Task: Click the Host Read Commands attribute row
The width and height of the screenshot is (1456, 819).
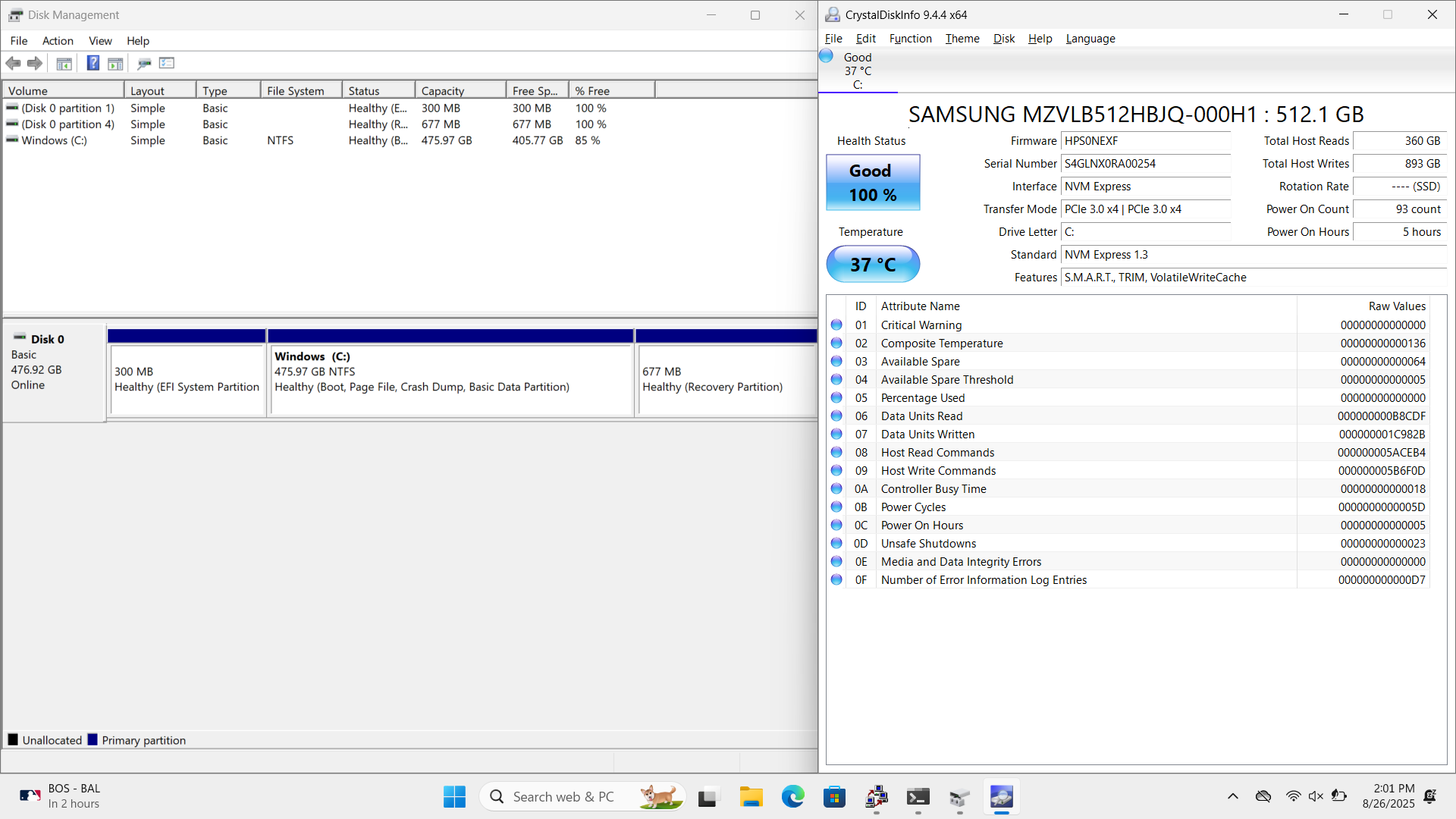Action: (x=1130, y=453)
